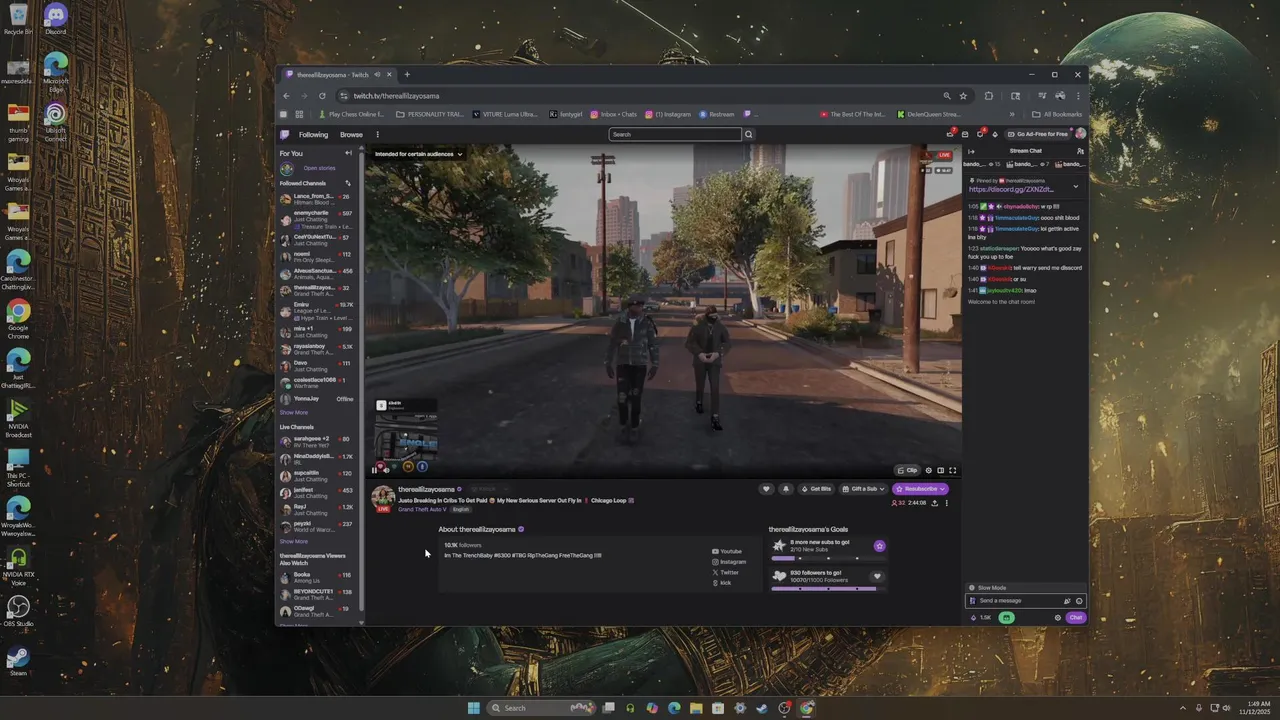Select the therealllzayosama Twitch browser tab

point(338,74)
